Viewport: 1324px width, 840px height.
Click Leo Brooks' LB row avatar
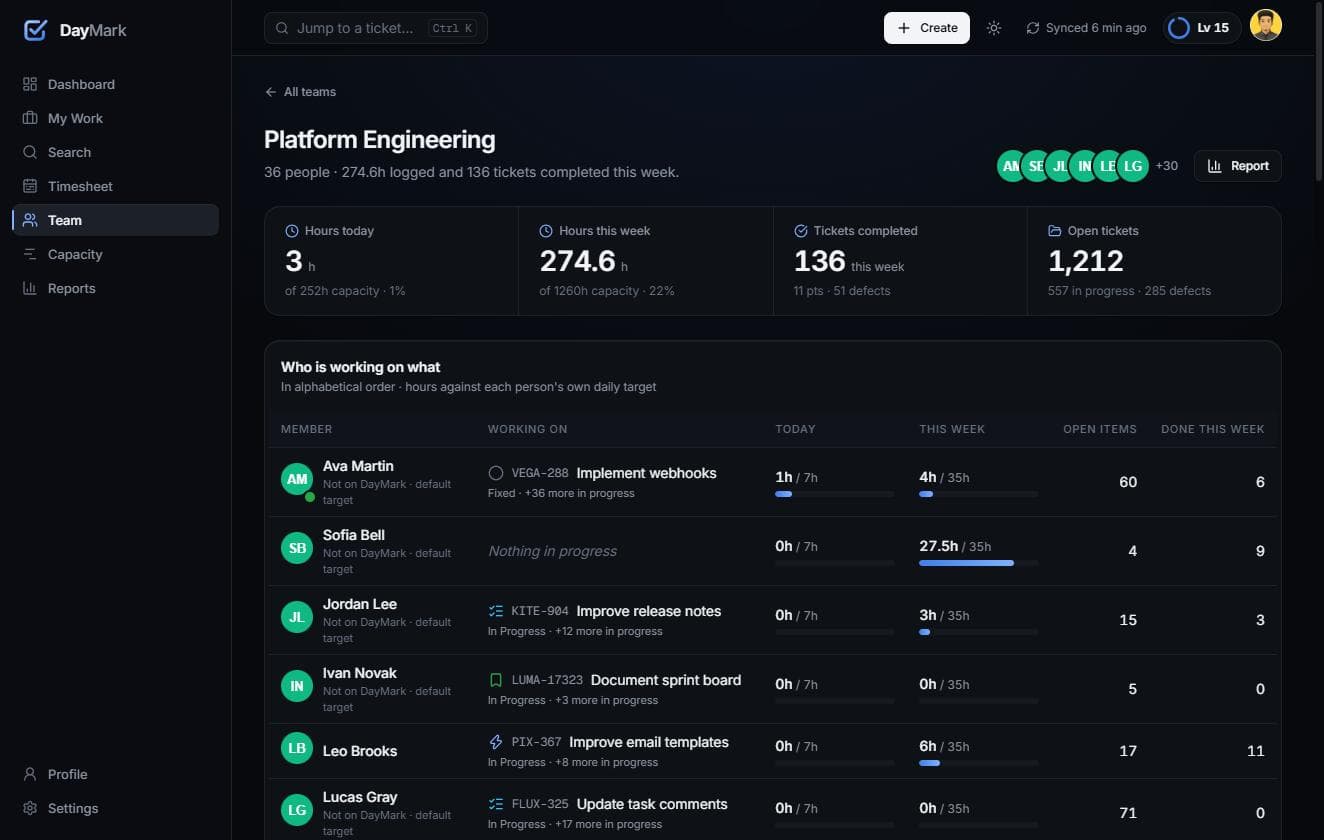pos(297,749)
